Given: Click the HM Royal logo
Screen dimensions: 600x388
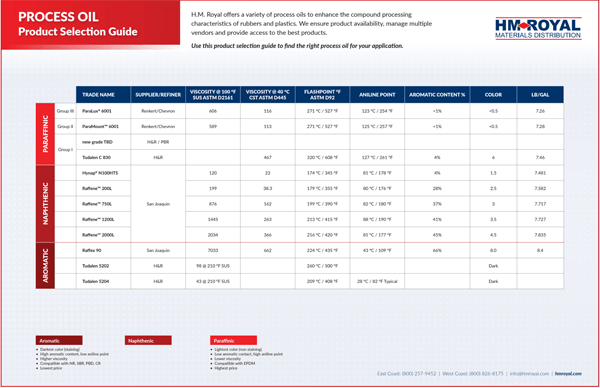Looking at the screenshot, I should pyautogui.click(x=538, y=29).
